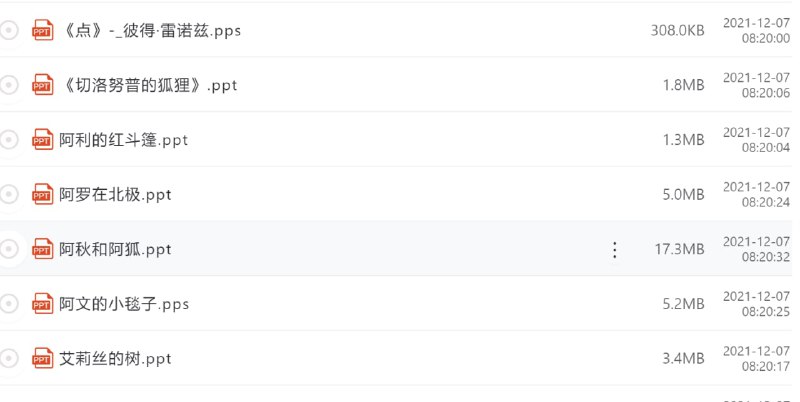
Task: Click the file name 艾莉丝的树.ppt
Action: click(x=116, y=358)
